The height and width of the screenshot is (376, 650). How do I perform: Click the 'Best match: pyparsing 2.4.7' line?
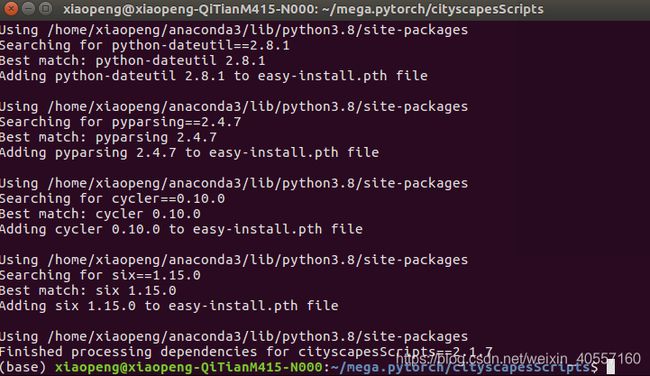pos(109,137)
